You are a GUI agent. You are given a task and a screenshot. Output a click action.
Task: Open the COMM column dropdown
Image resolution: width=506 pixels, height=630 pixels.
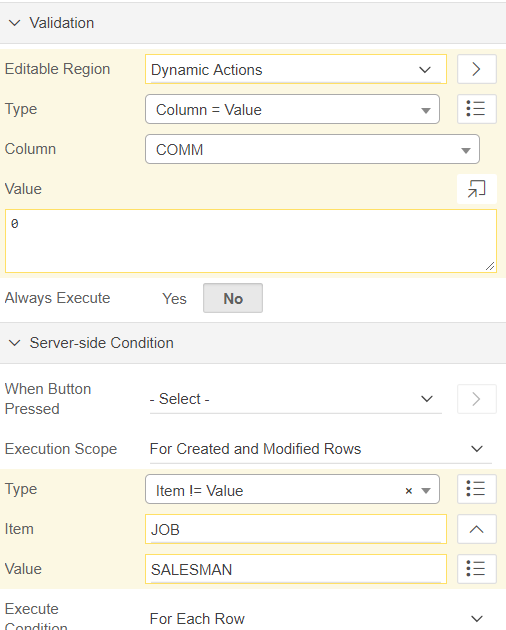click(x=312, y=149)
